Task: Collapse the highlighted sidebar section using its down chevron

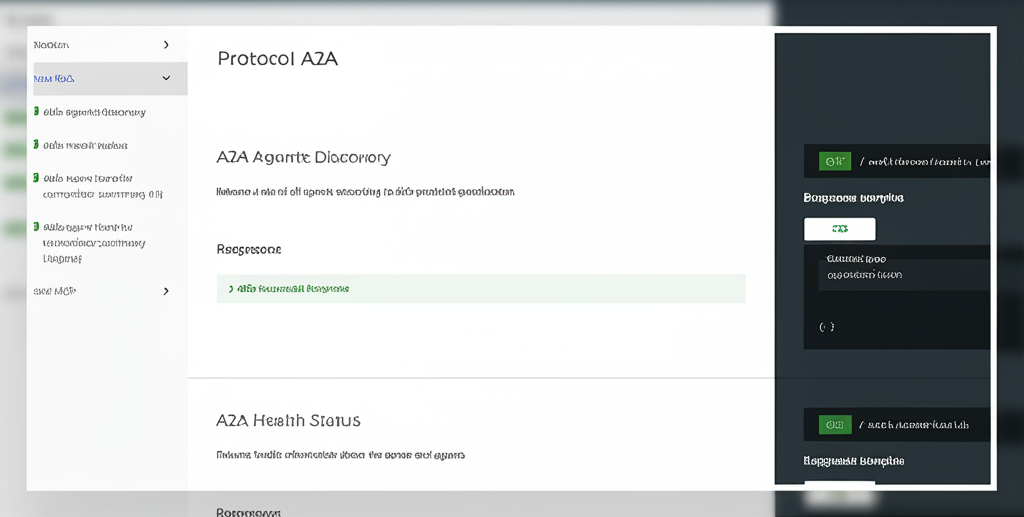Action: tap(166, 79)
